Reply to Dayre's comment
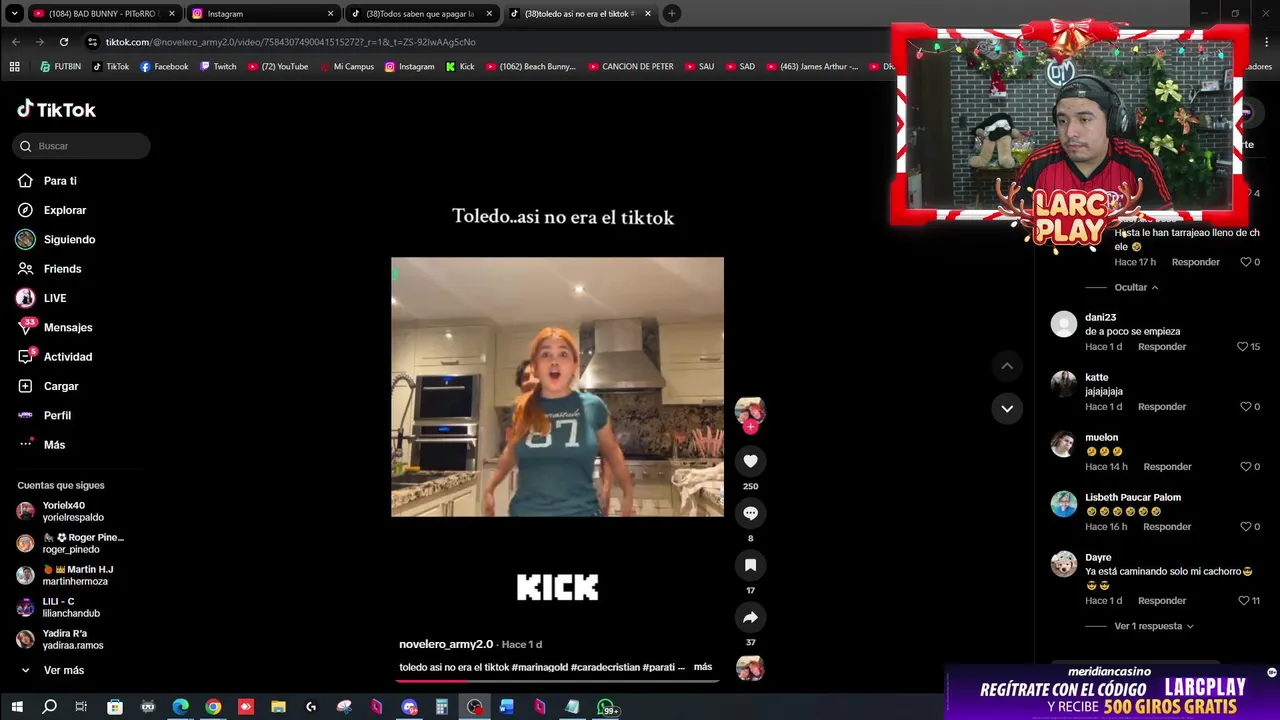Image resolution: width=1280 pixels, height=720 pixels. [1161, 601]
